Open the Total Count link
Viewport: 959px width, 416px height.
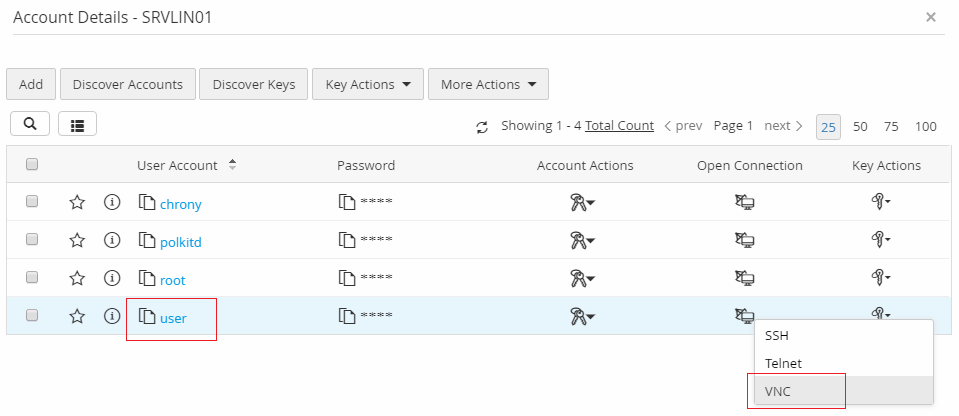619,126
